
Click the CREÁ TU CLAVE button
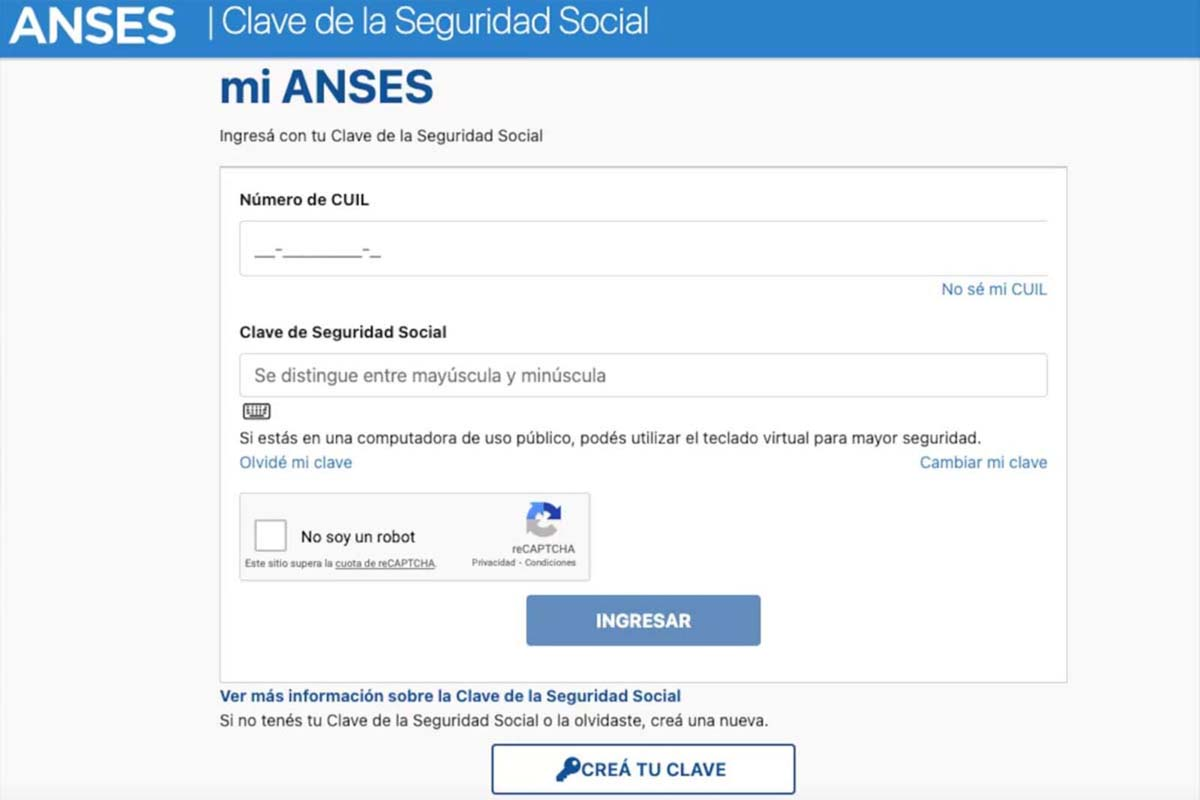[x=643, y=769]
